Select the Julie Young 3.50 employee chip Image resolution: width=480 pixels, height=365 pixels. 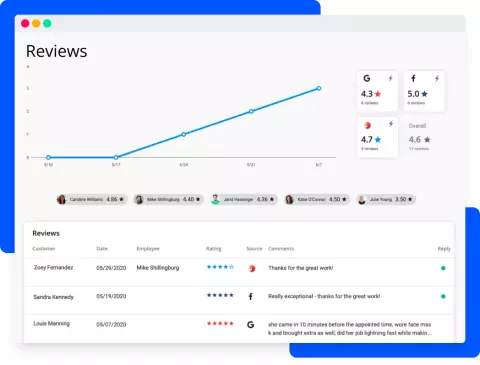[x=386, y=199]
